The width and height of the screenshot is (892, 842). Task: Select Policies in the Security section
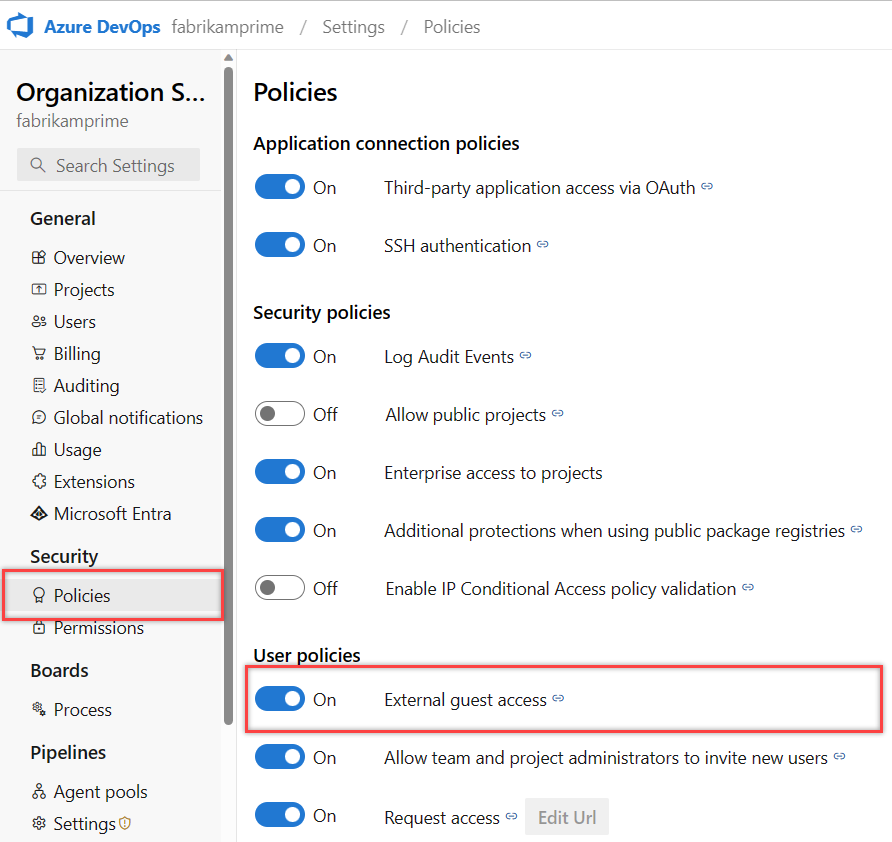tap(82, 594)
